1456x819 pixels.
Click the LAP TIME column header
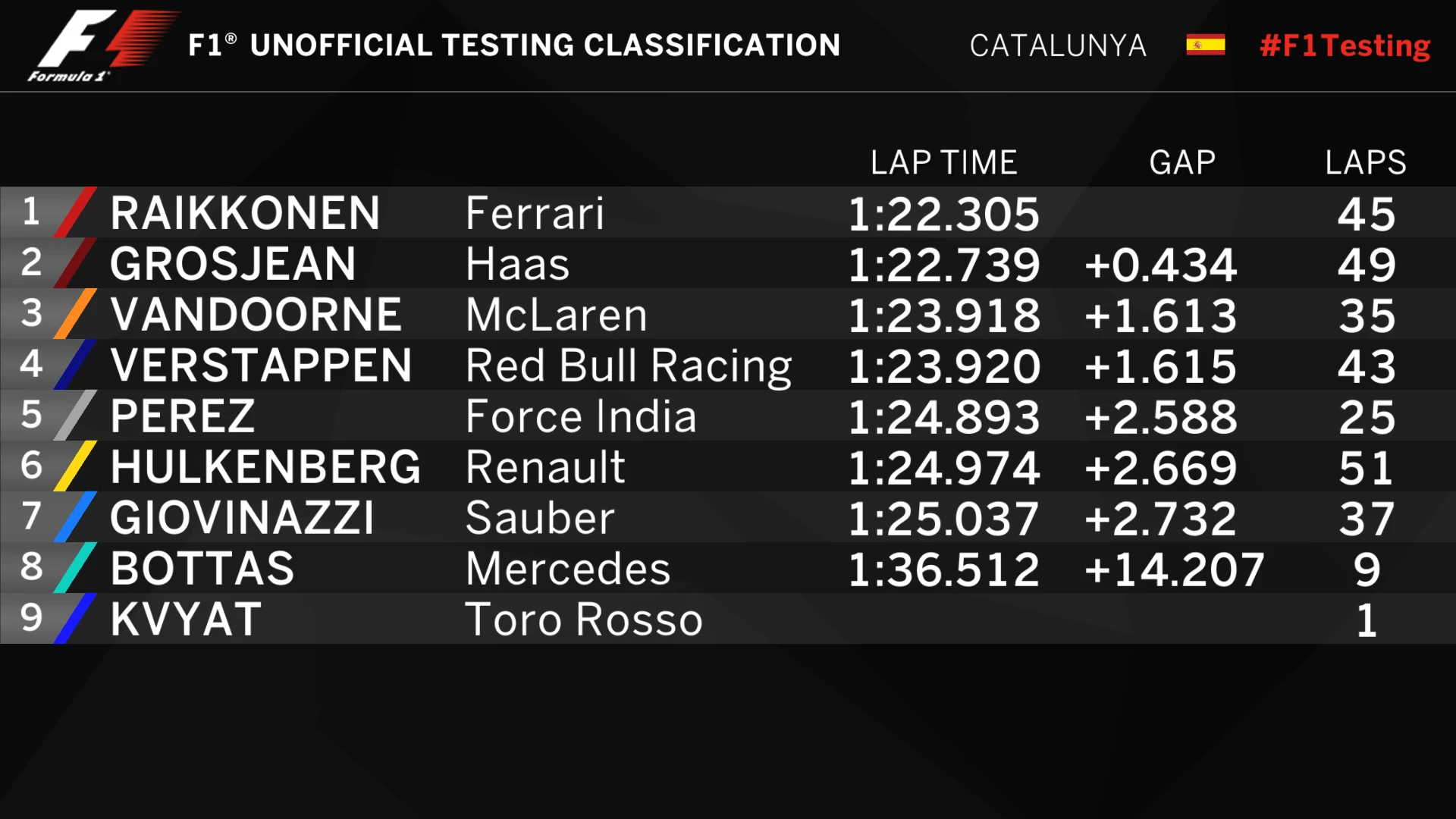(x=943, y=162)
